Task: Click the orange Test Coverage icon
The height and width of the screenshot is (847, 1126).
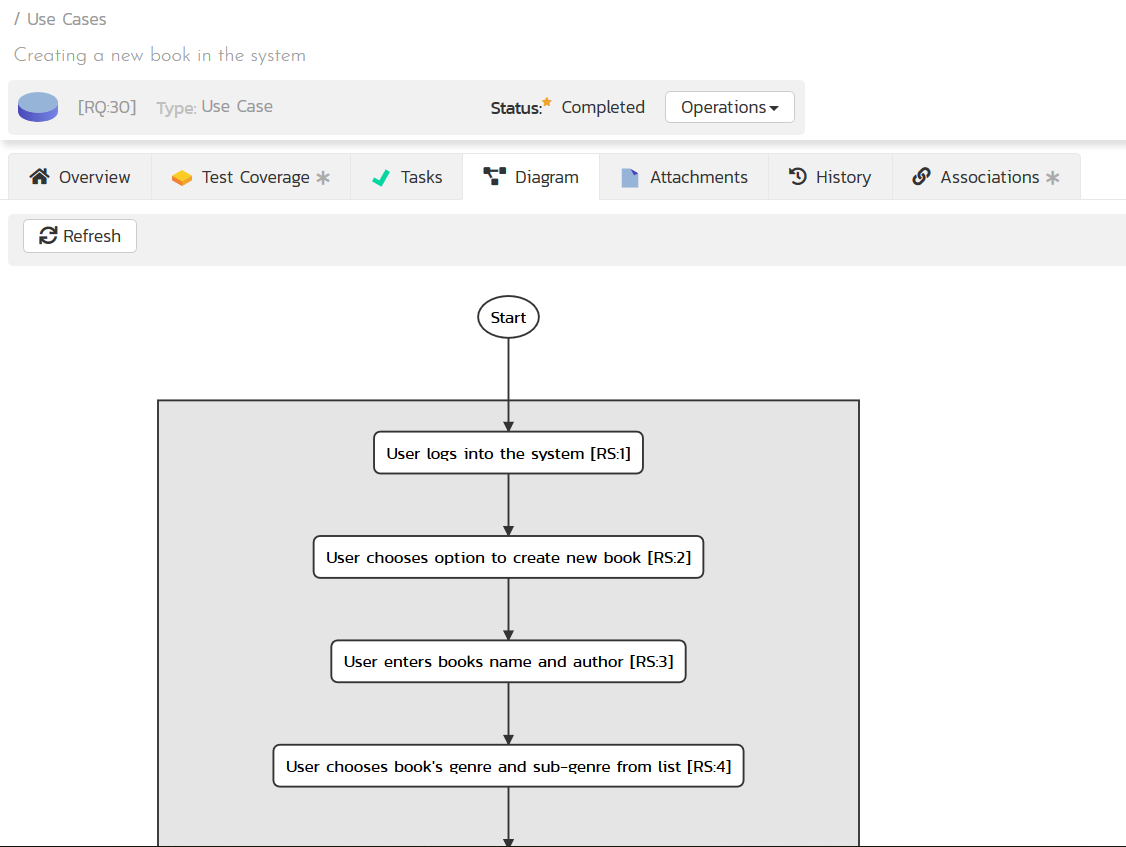Action: point(181,177)
